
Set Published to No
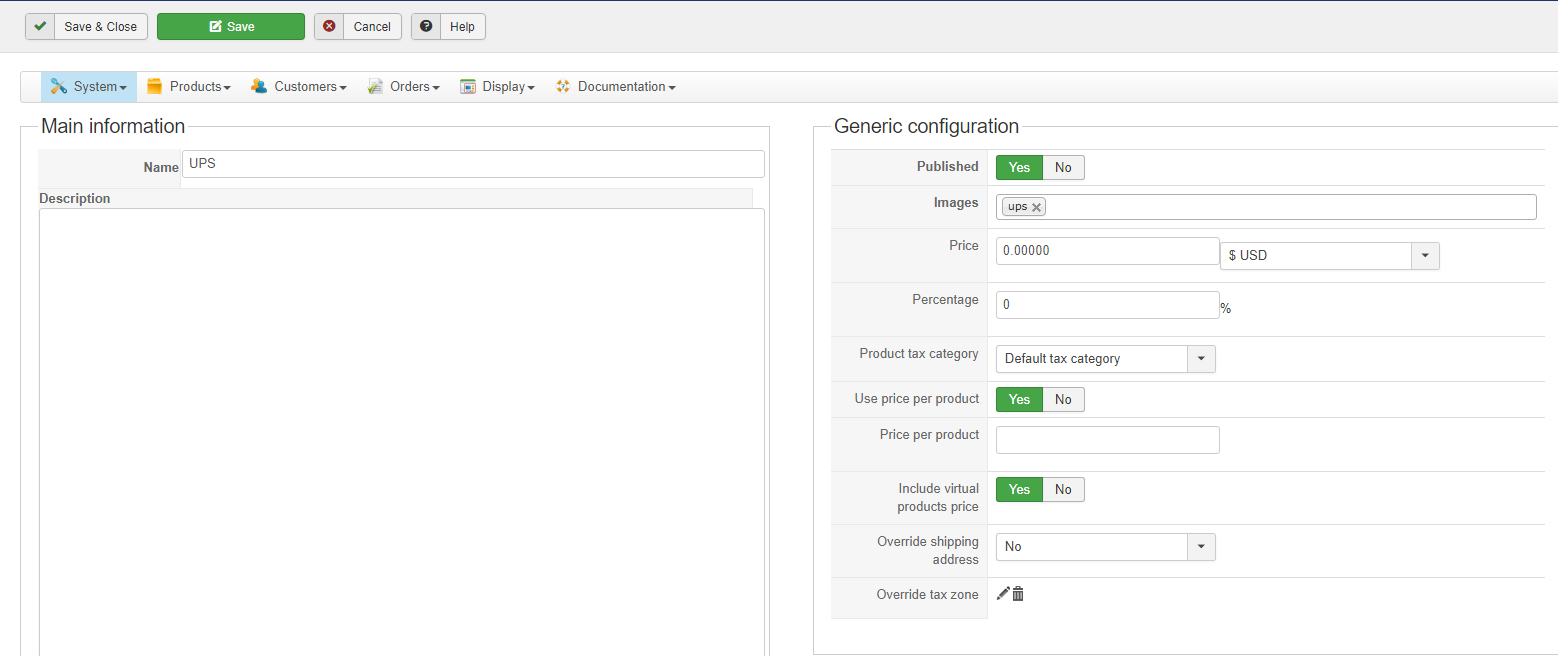click(1063, 168)
